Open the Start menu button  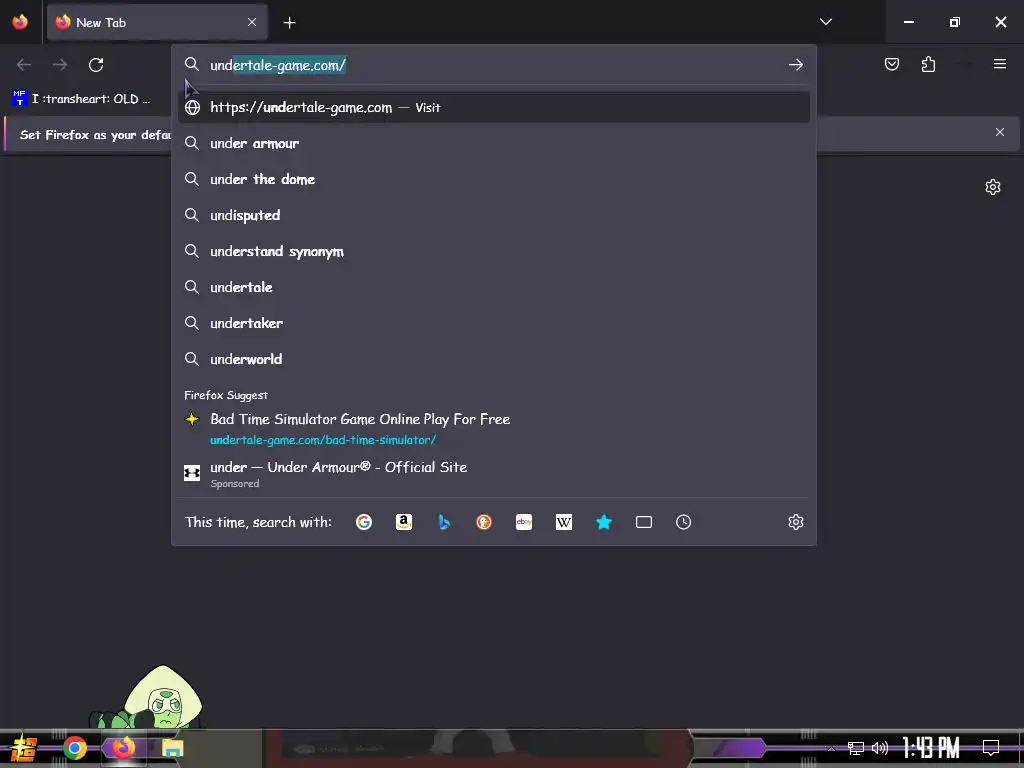(24, 748)
